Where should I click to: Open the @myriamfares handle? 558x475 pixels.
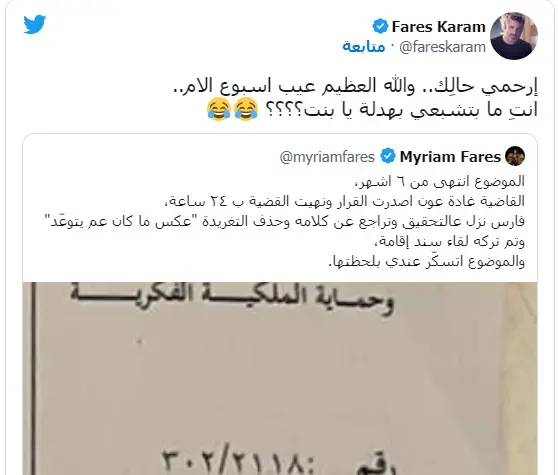tap(327, 157)
